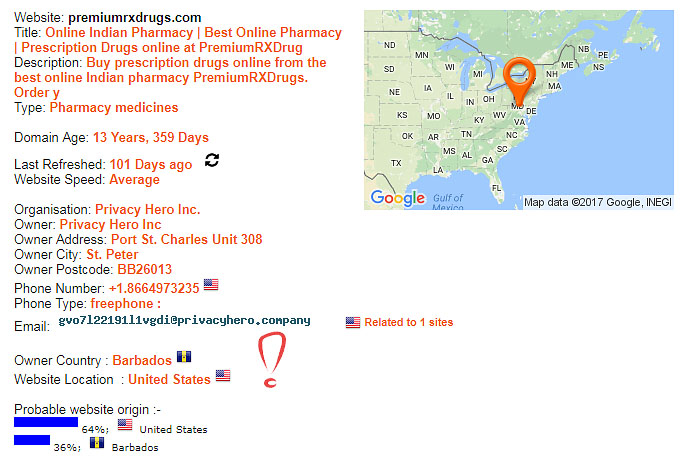Click the US flag in probable origin list
Image resolution: width=683 pixels, height=465 pixels.
click(x=125, y=425)
